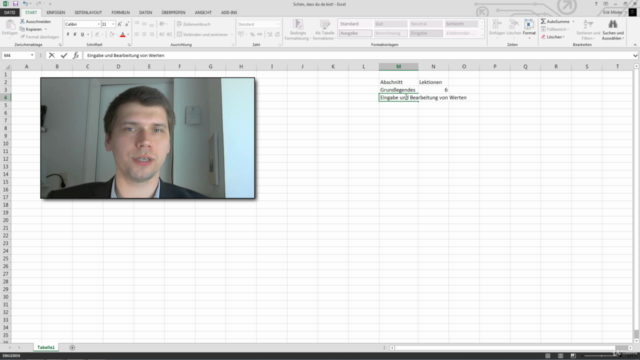
Task: Click the Undo arrow in quick access toolbar
Action: [x=25, y=4]
